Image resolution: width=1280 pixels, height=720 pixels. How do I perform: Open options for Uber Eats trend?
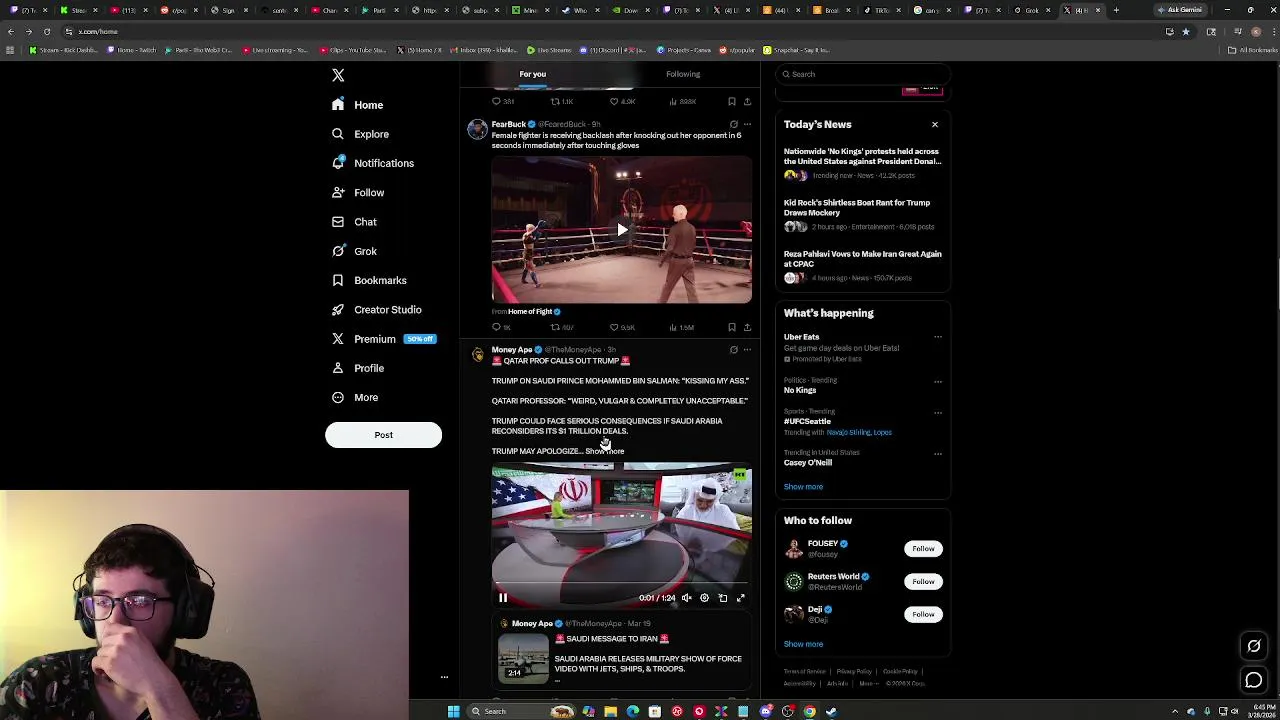[x=938, y=337]
